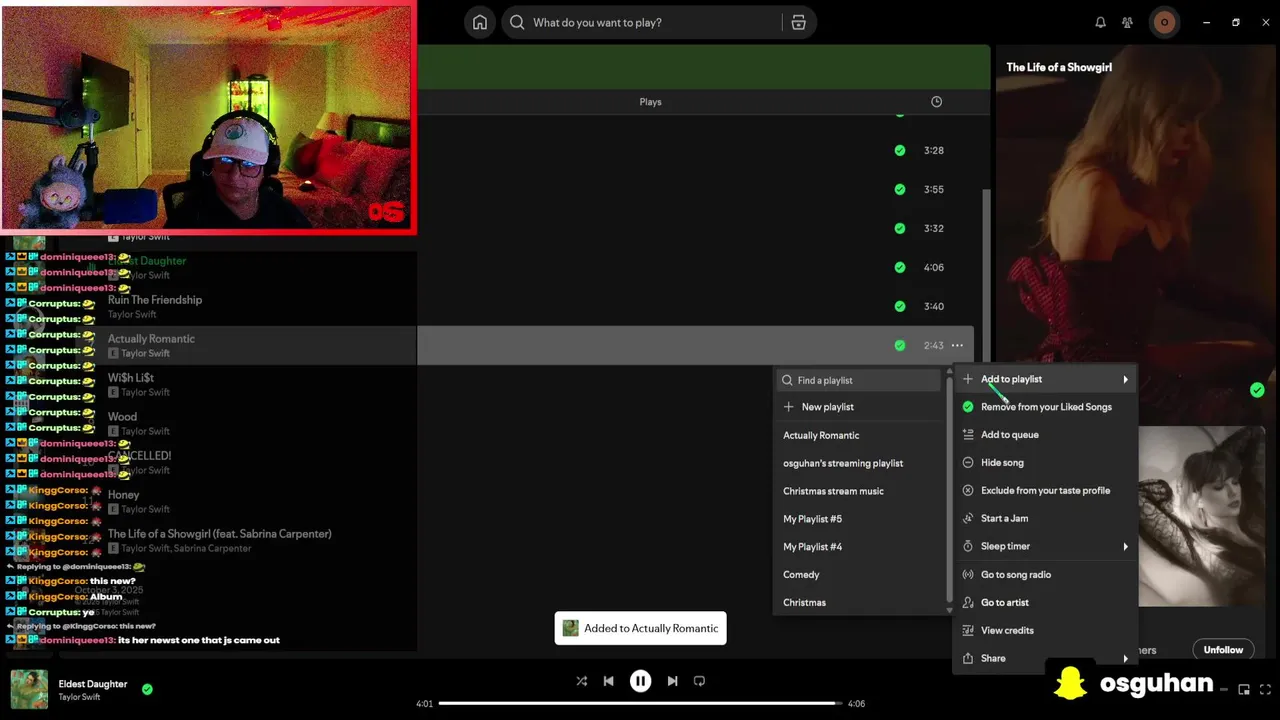Image resolution: width=1280 pixels, height=720 pixels.
Task: Toggle the liked checkmark on the 3:55 track
Action: (x=900, y=189)
